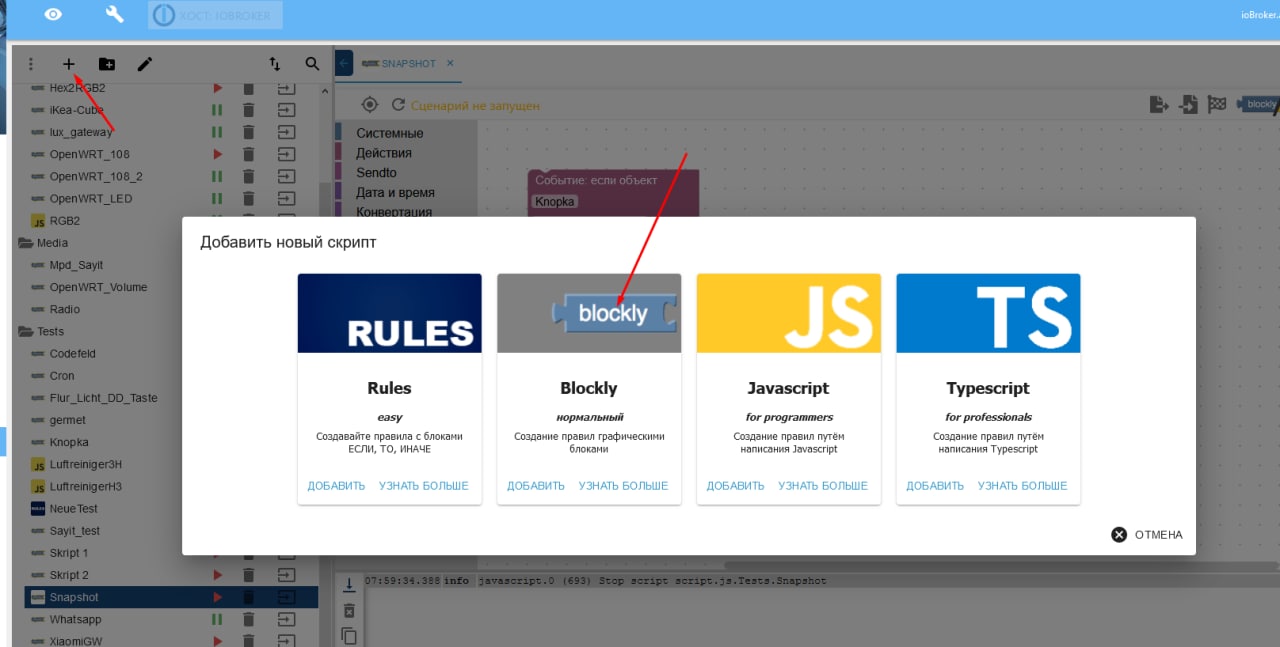Screen dimensions: 1280x647
Task: Pause the iKea-Cube script
Action: pyautogui.click(x=216, y=110)
